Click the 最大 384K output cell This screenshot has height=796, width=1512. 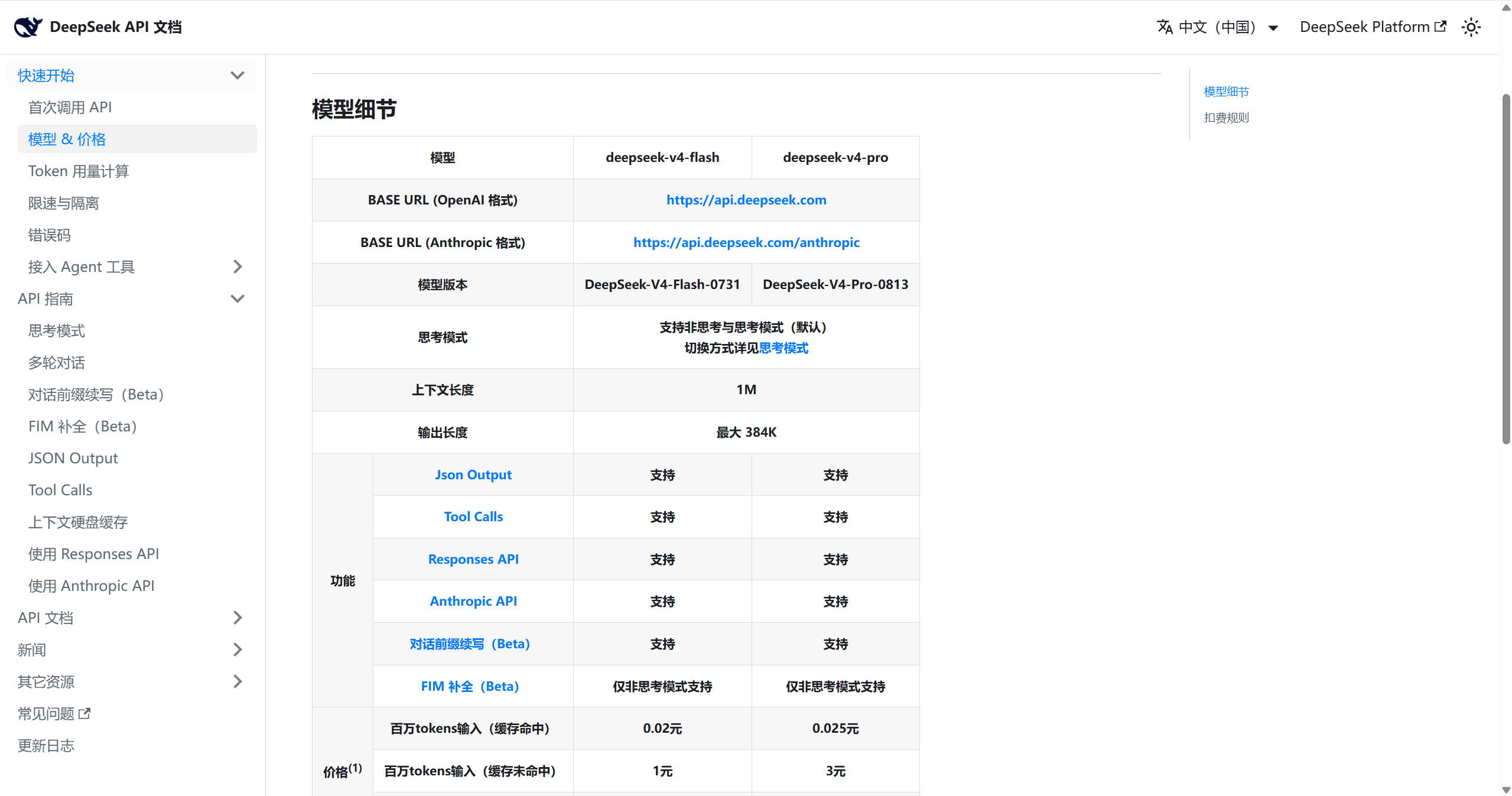(x=746, y=432)
